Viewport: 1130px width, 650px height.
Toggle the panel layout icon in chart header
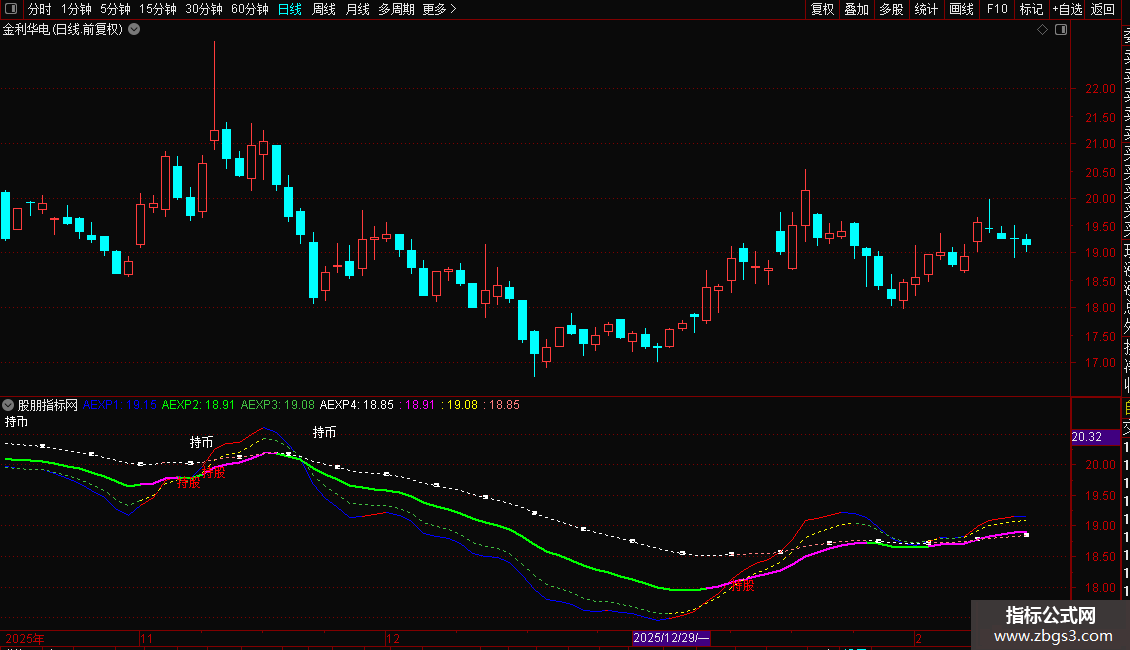1061,30
